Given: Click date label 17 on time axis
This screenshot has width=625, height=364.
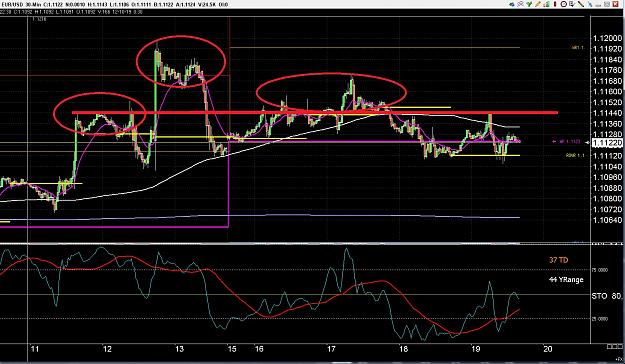Looking at the screenshot, I should pos(331,349).
